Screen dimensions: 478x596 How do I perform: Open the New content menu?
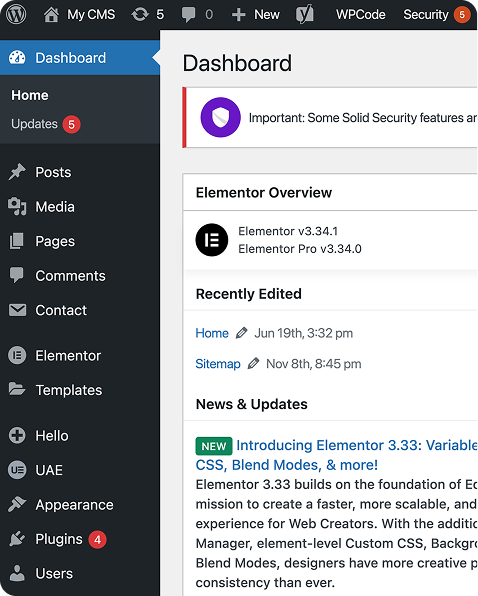click(267, 14)
